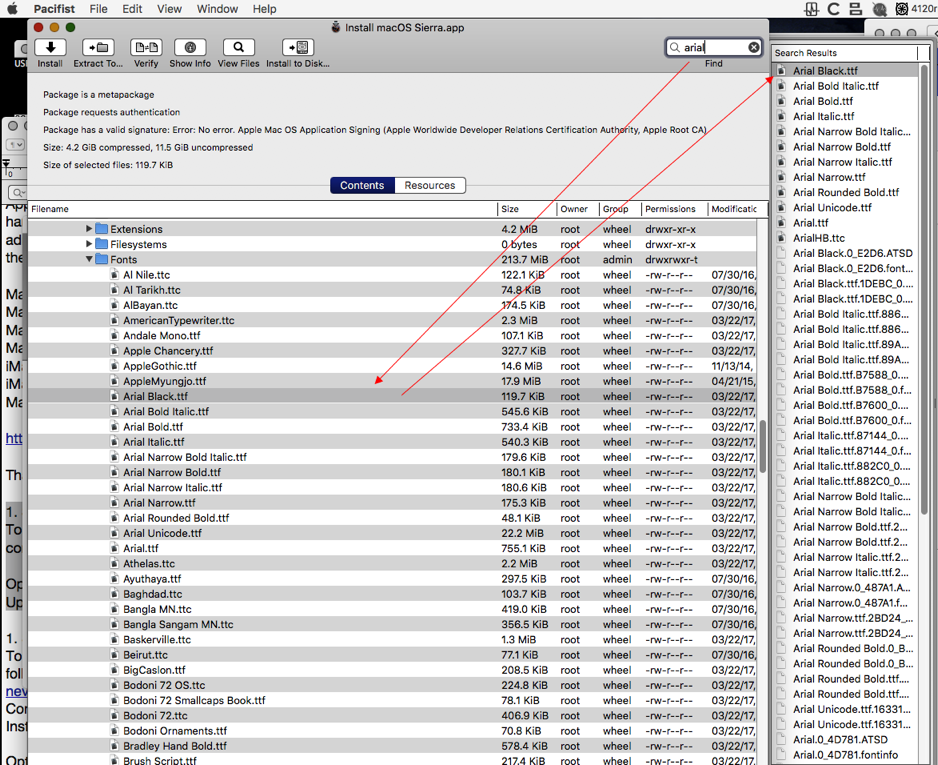Screen dimensions: 938x765
Task: Select AmericanTypewriter.ttc file icon
Action: pyautogui.click(x=114, y=320)
